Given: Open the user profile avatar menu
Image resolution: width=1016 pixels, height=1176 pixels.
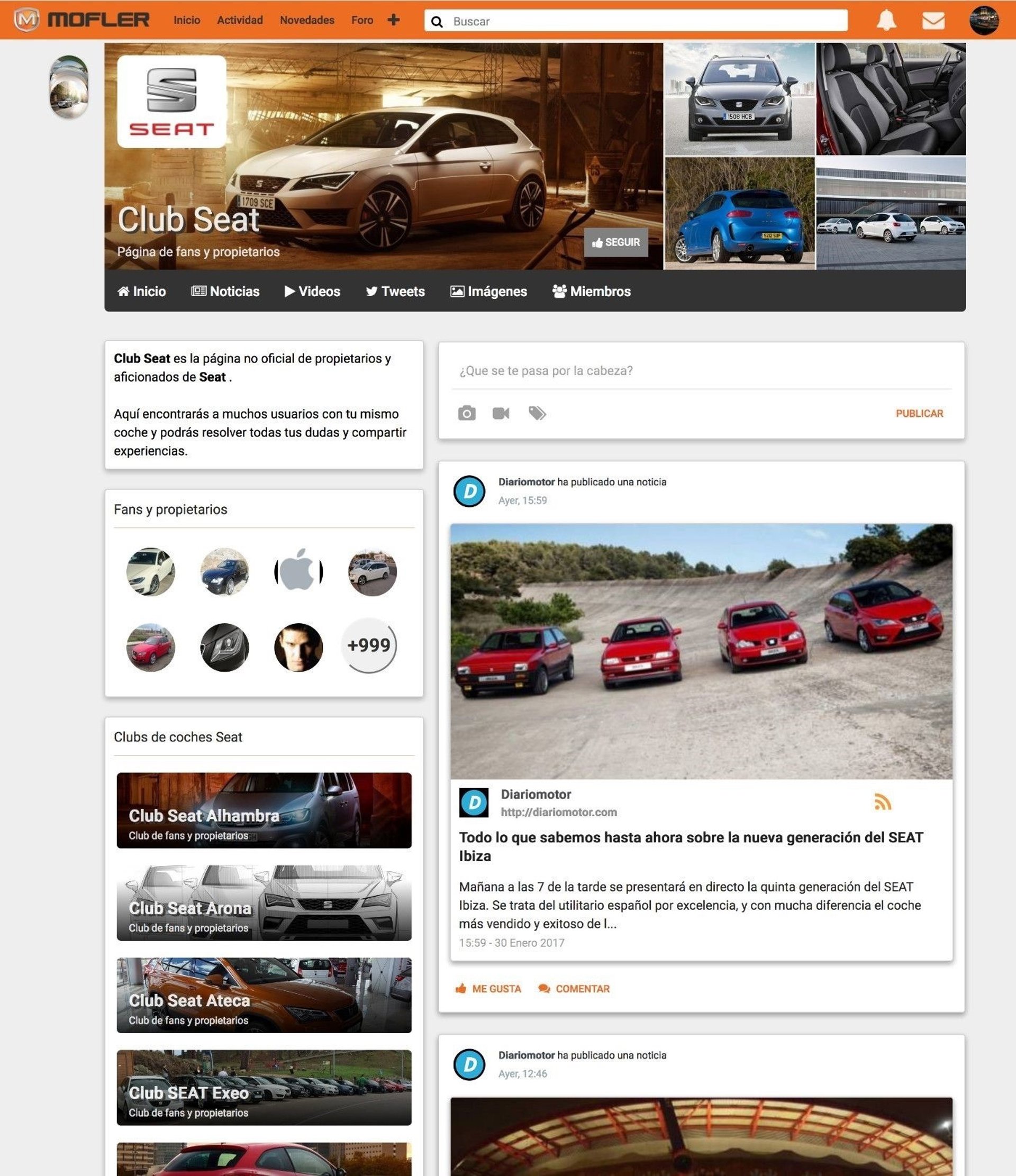Looking at the screenshot, I should [x=984, y=21].
